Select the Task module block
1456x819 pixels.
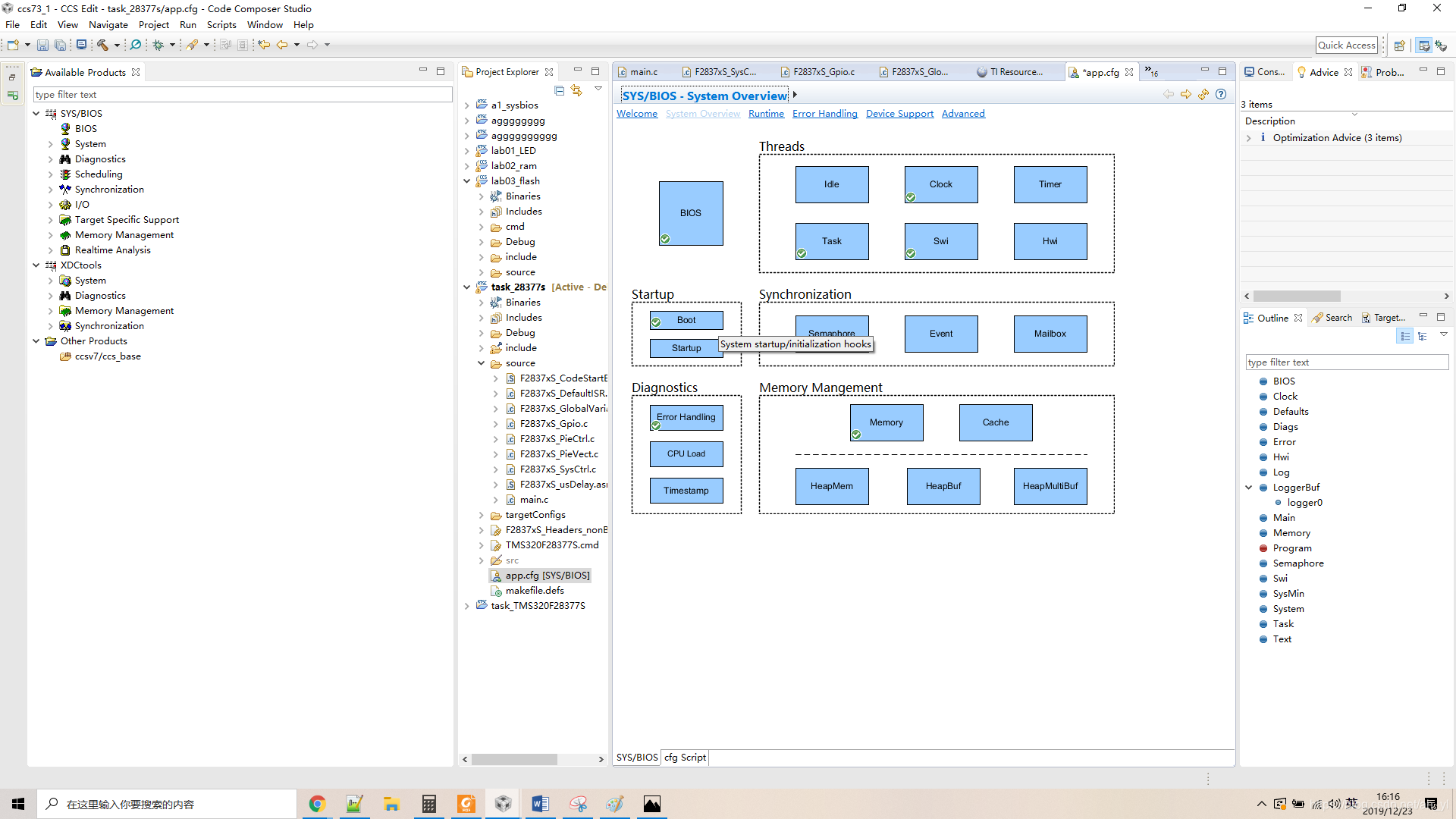[831, 241]
